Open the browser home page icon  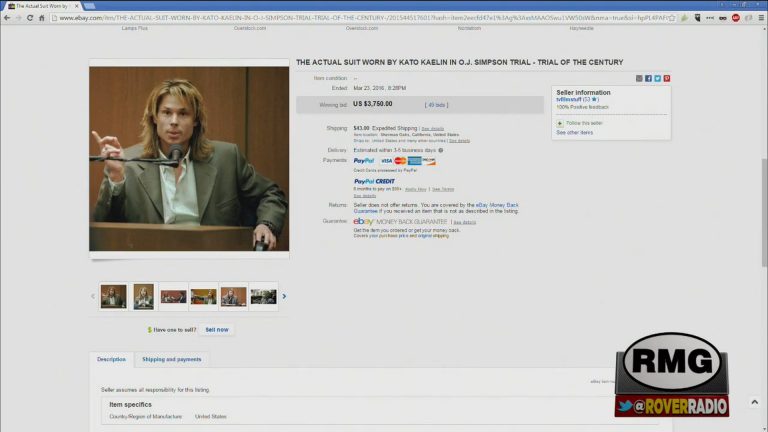[x=42, y=18]
